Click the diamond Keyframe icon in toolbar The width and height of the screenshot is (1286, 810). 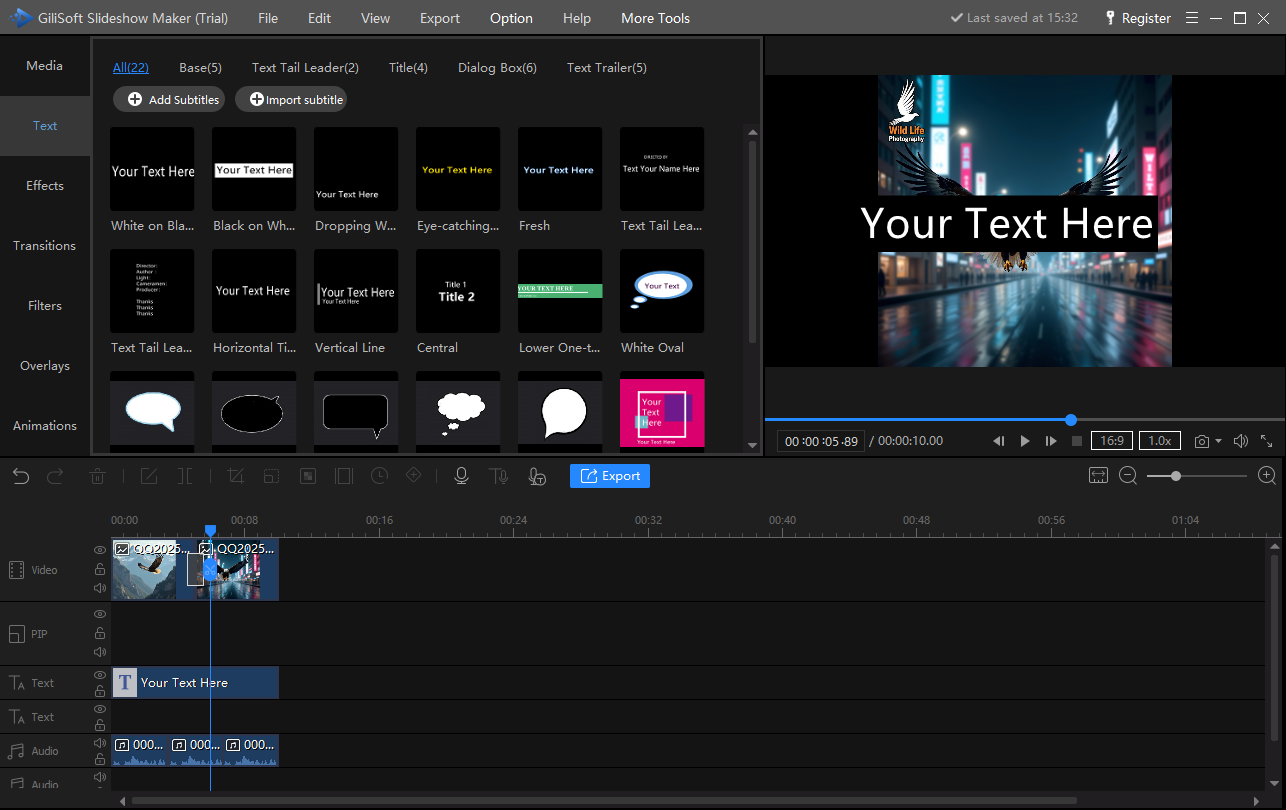(414, 476)
